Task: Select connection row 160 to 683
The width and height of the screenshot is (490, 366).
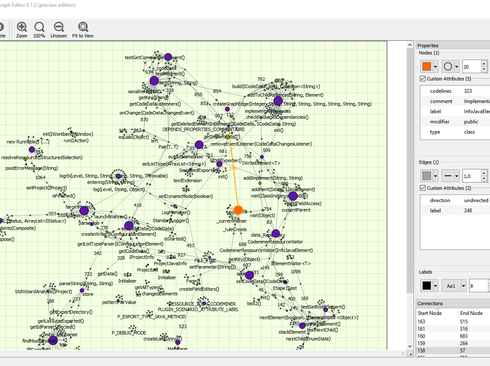Action: point(453,336)
